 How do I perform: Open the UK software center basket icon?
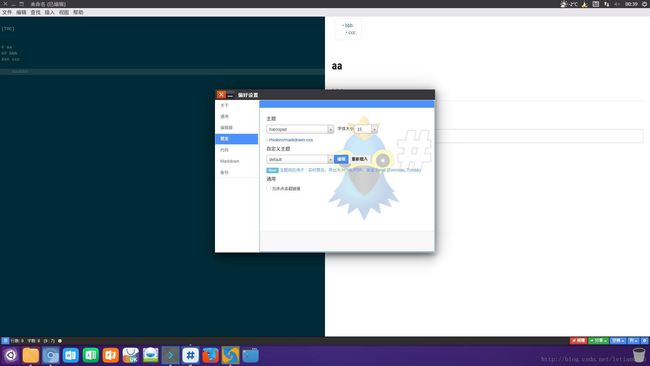(131, 355)
